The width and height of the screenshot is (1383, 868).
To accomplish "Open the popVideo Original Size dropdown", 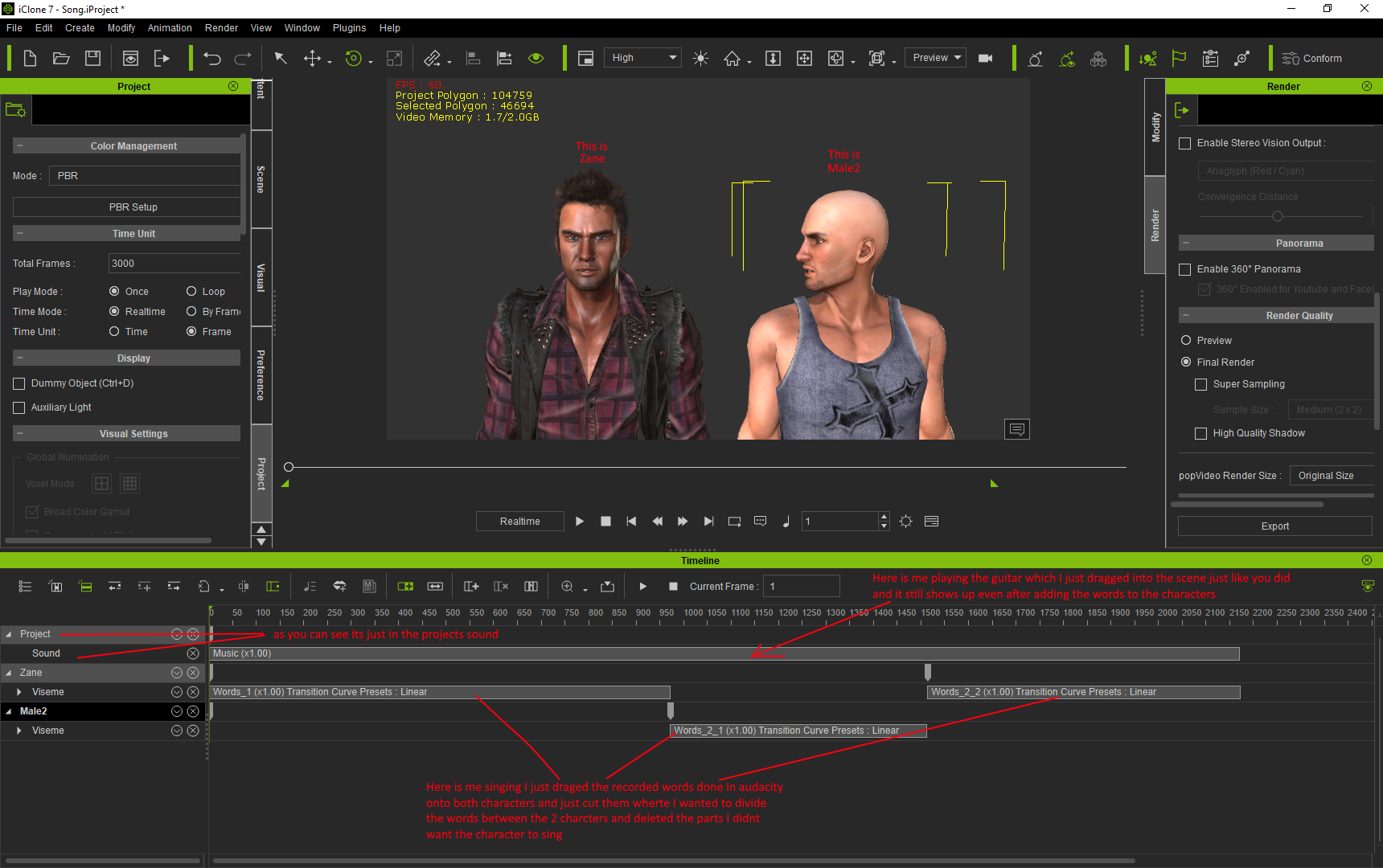I will pyautogui.click(x=1331, y=476).
